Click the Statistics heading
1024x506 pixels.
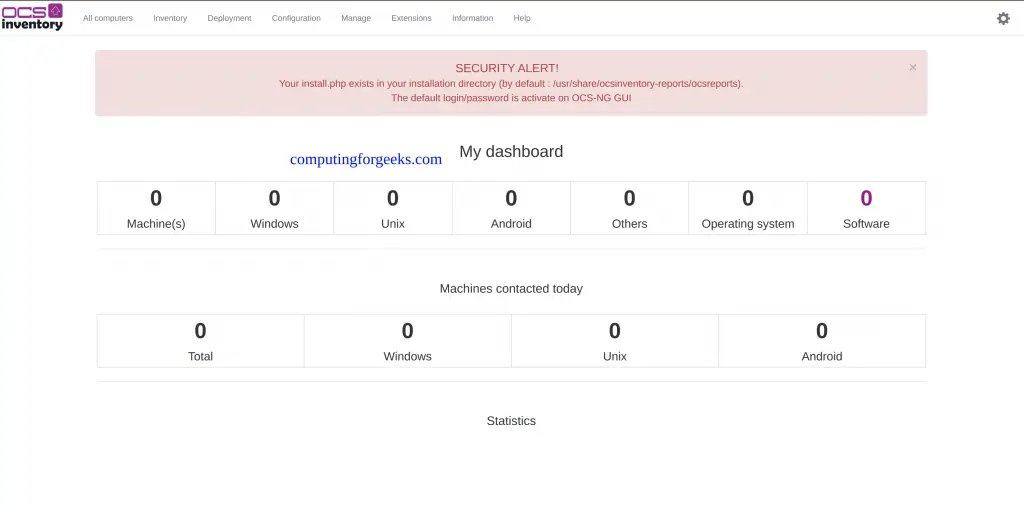tap(511, 421)
